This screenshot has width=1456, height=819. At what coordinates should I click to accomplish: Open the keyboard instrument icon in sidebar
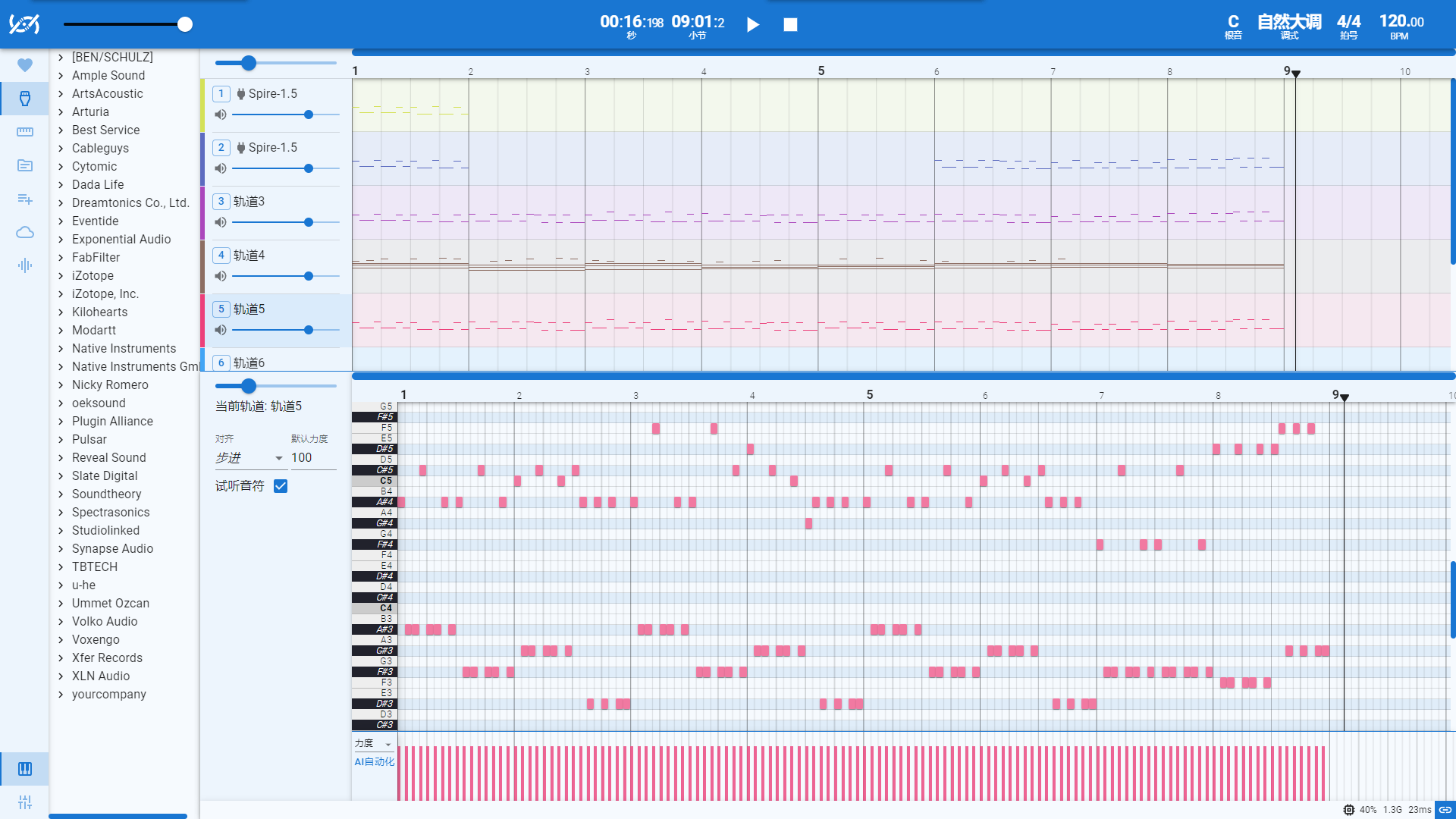coord(25,132)
